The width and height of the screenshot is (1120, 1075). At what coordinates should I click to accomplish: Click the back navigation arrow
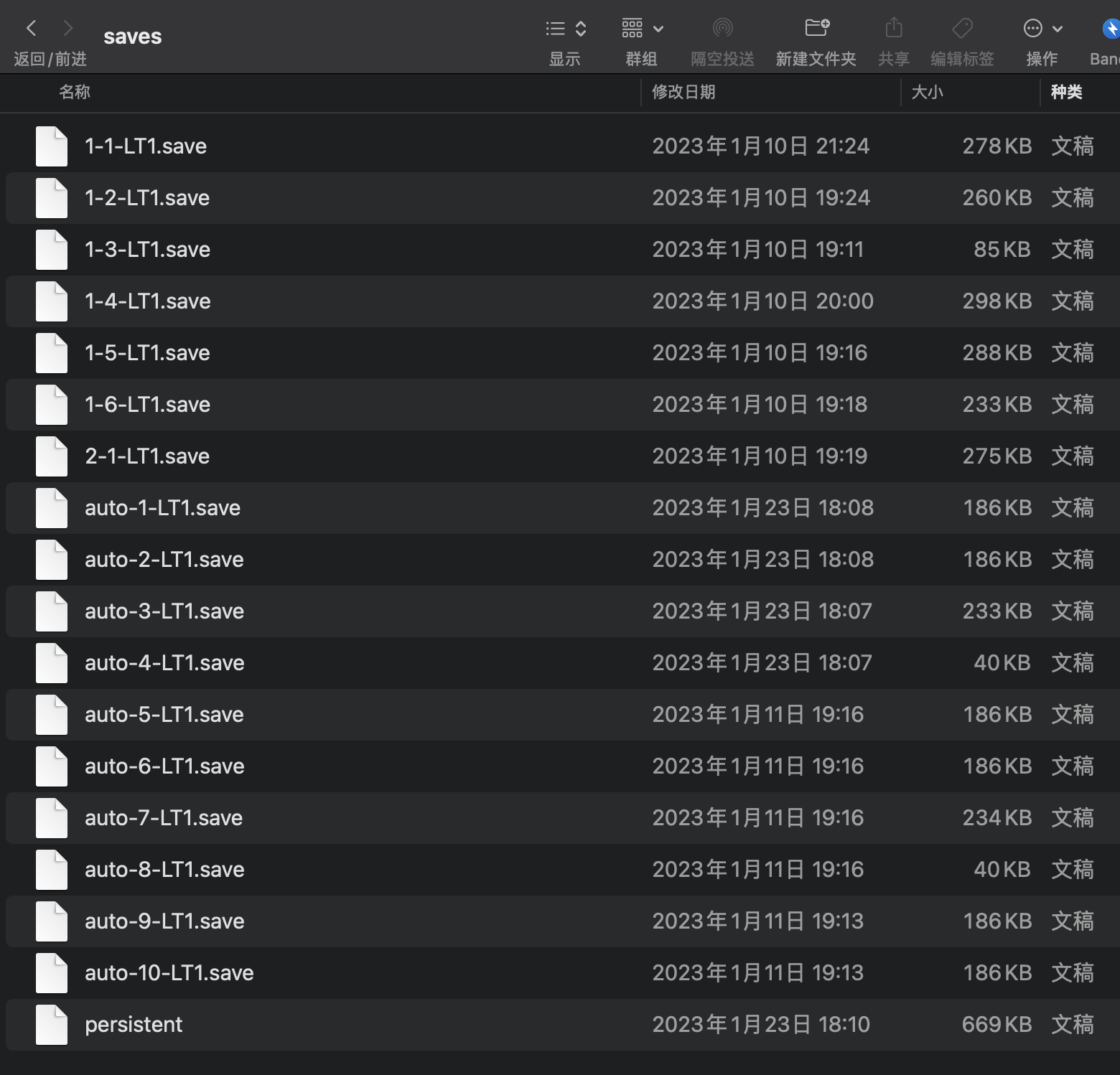coord(31,29)
